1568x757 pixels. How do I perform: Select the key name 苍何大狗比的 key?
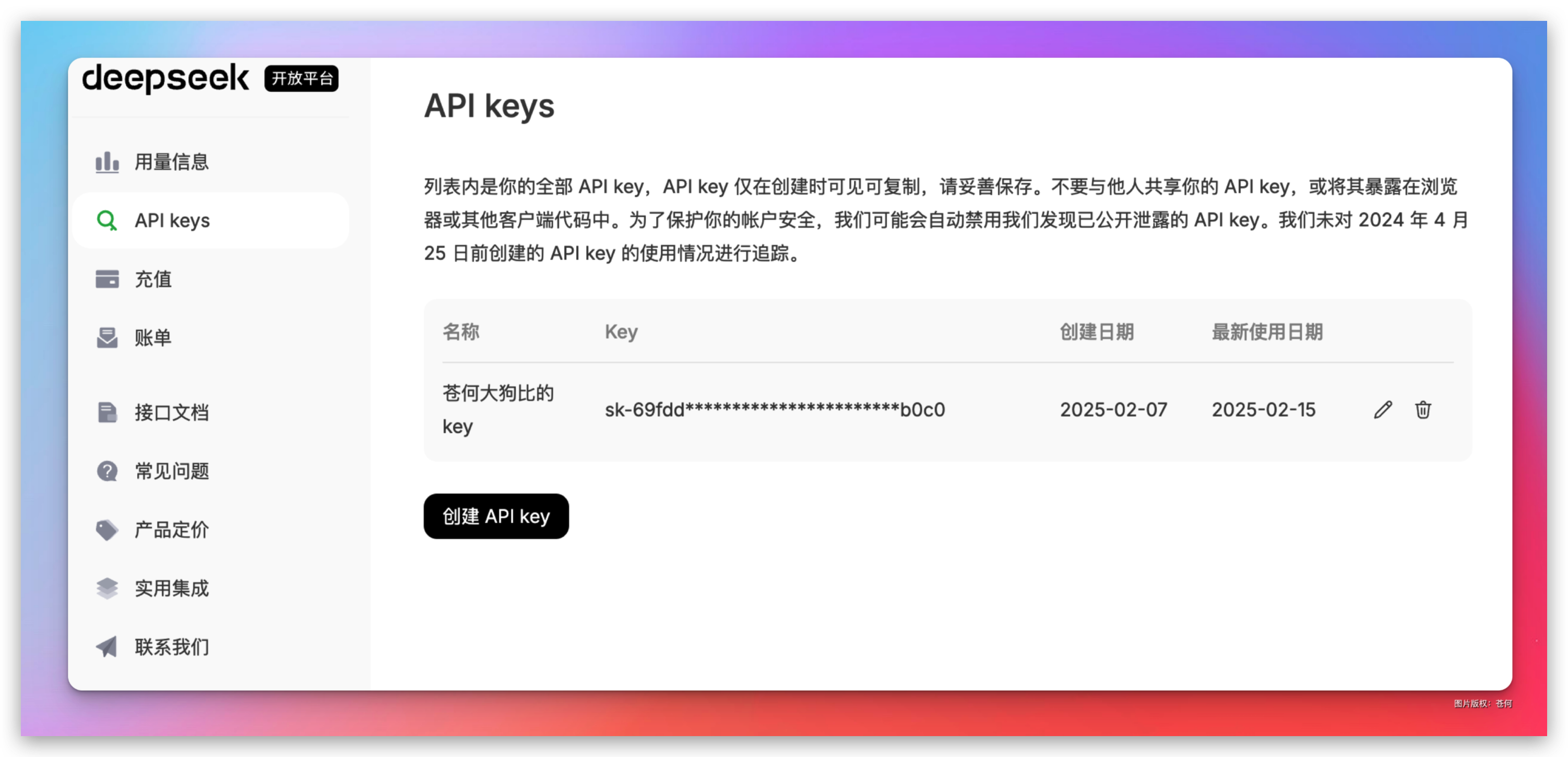pyautogui.click(x=498, y=409)
